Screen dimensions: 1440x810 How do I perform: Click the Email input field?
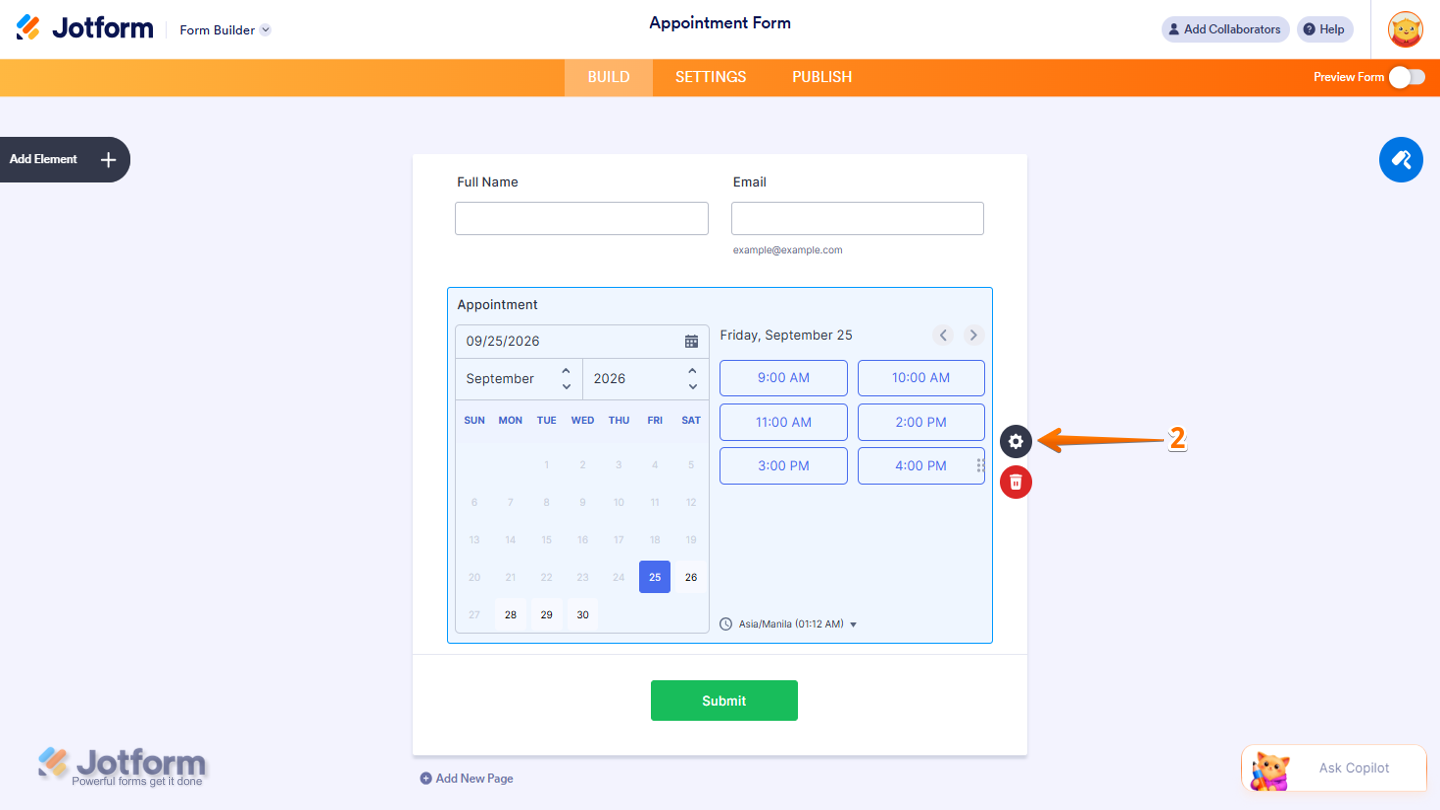858,218
